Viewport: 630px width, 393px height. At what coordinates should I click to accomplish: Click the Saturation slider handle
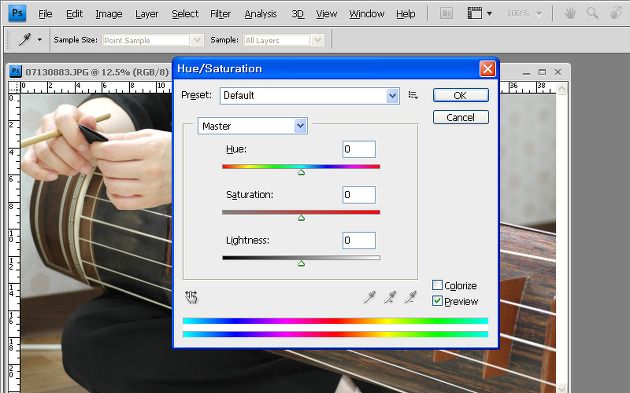tap(301, 218)
